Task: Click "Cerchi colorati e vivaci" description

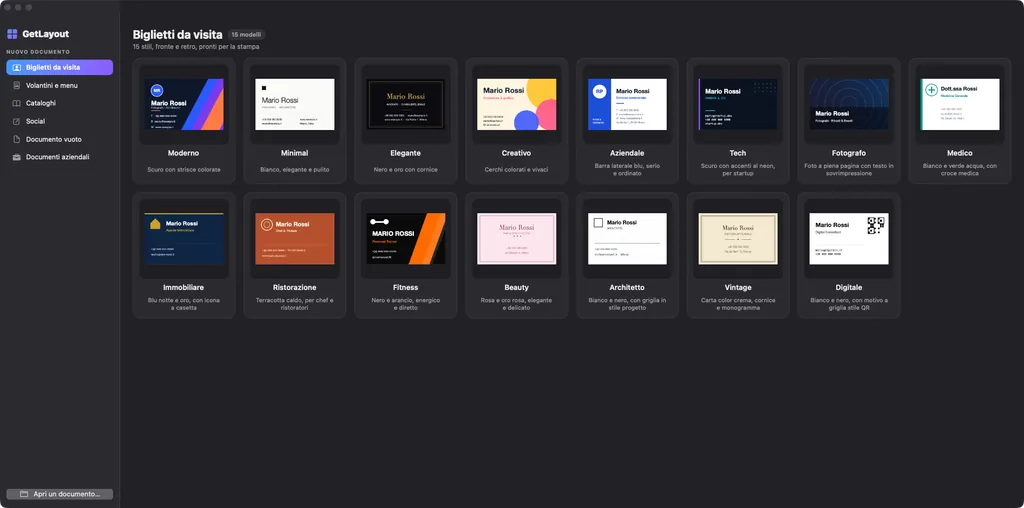Action: 517,170
